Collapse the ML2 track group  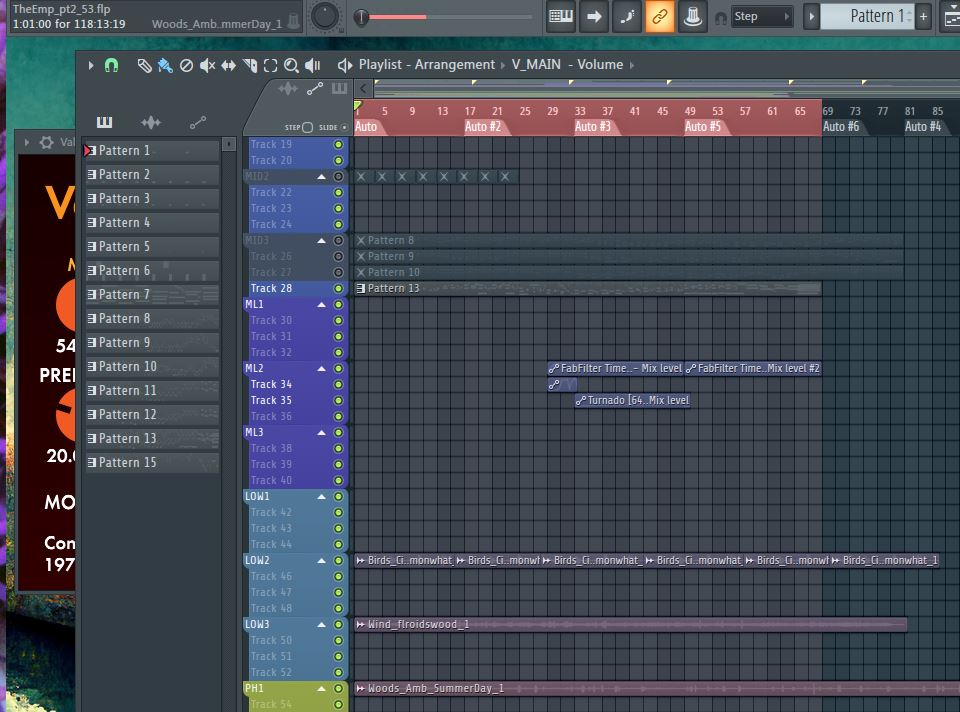321,369
